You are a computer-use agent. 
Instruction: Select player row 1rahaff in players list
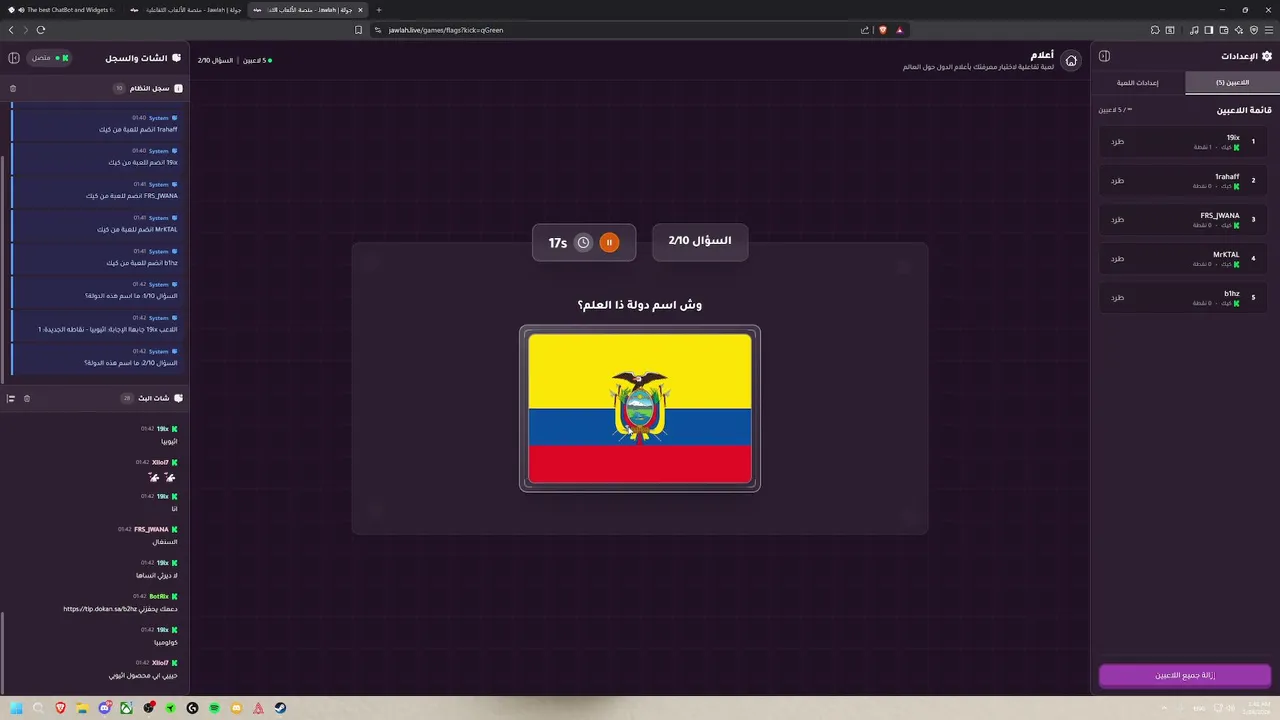[x=1183, y=180]
